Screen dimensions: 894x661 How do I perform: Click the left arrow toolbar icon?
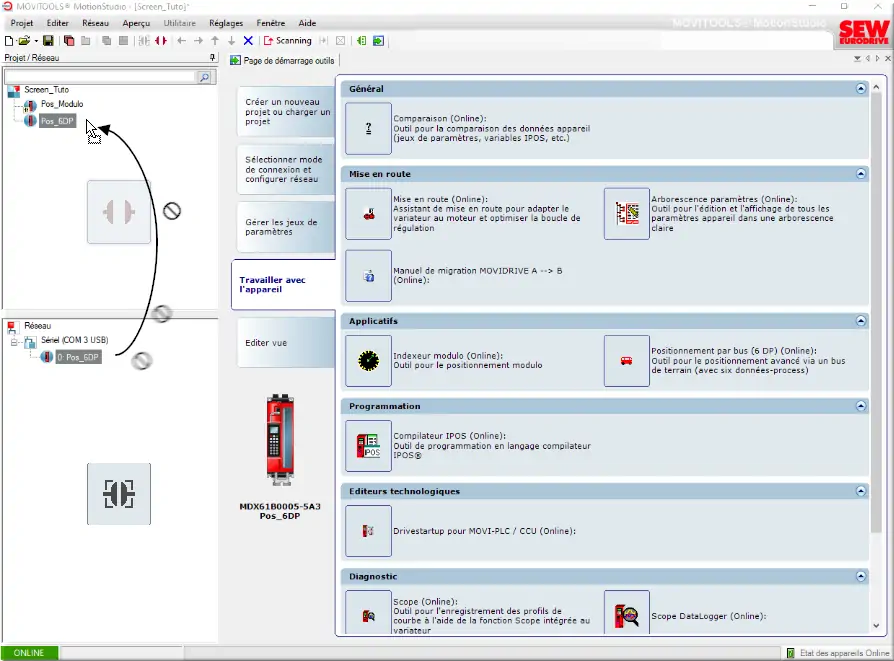[x=182, y=41]
